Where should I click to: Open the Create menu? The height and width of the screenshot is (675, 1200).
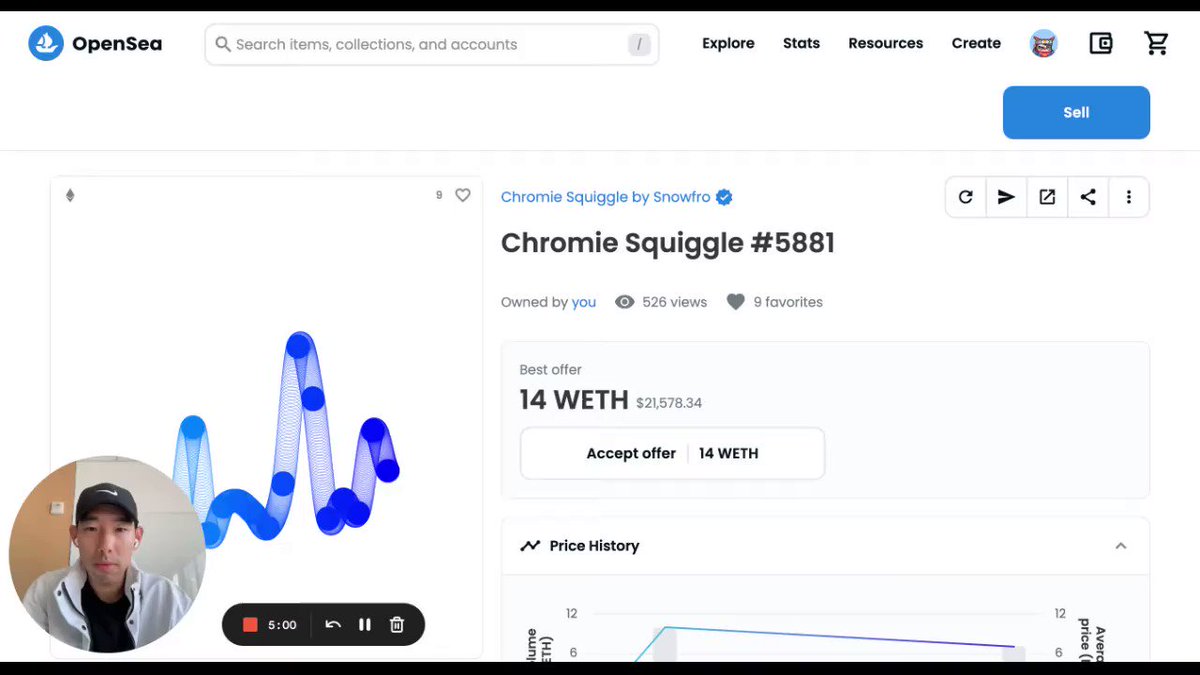976,44
